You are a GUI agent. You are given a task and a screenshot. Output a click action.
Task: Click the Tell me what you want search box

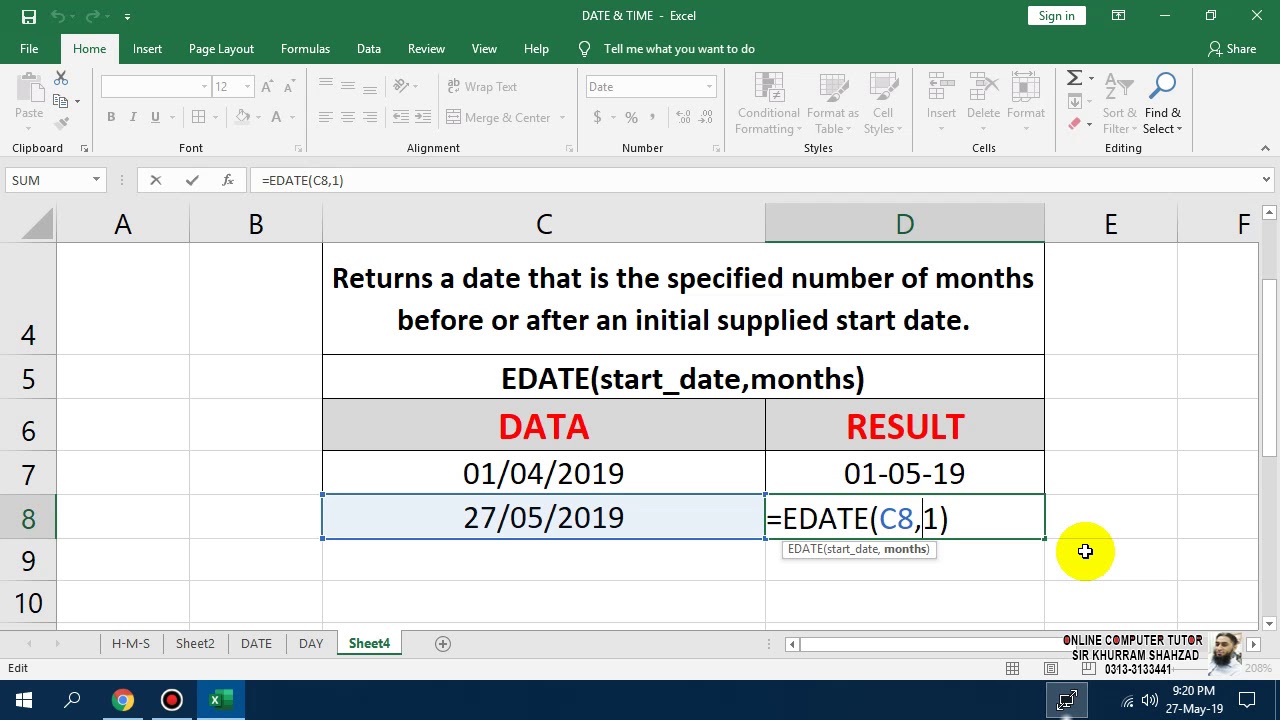pos(679,49)
